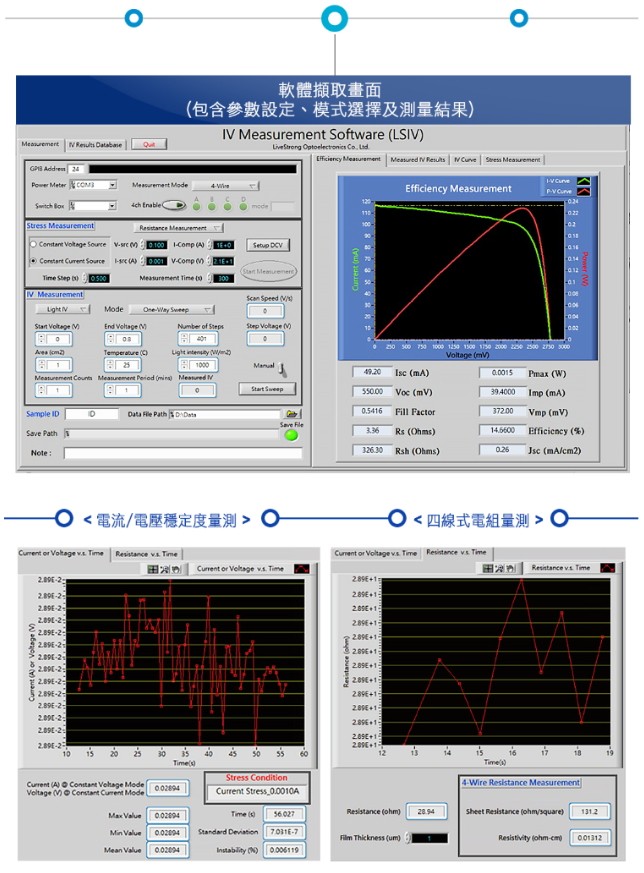Click the Note text field
644x873 pixels.
(182, 453)
